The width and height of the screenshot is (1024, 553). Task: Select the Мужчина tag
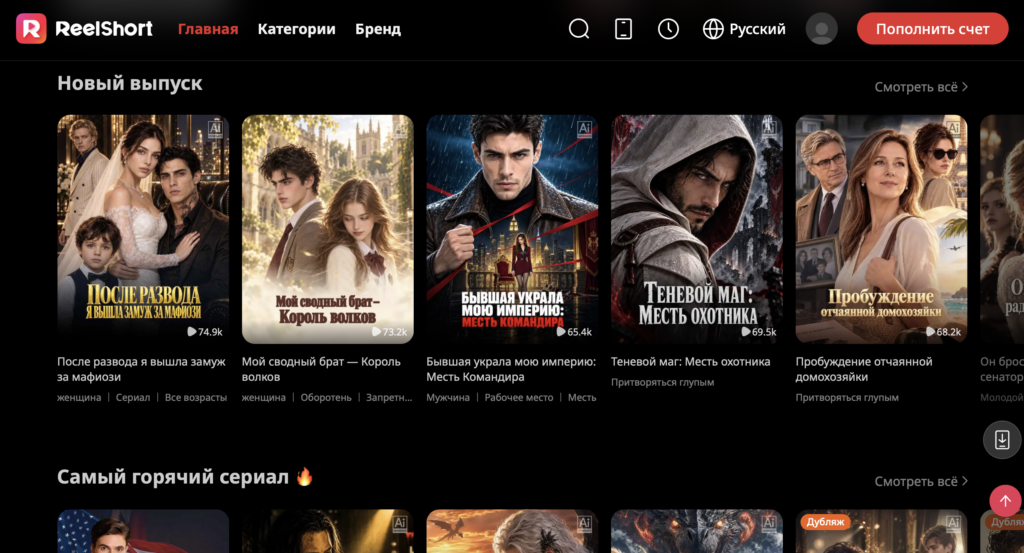[x=448, y=398]
